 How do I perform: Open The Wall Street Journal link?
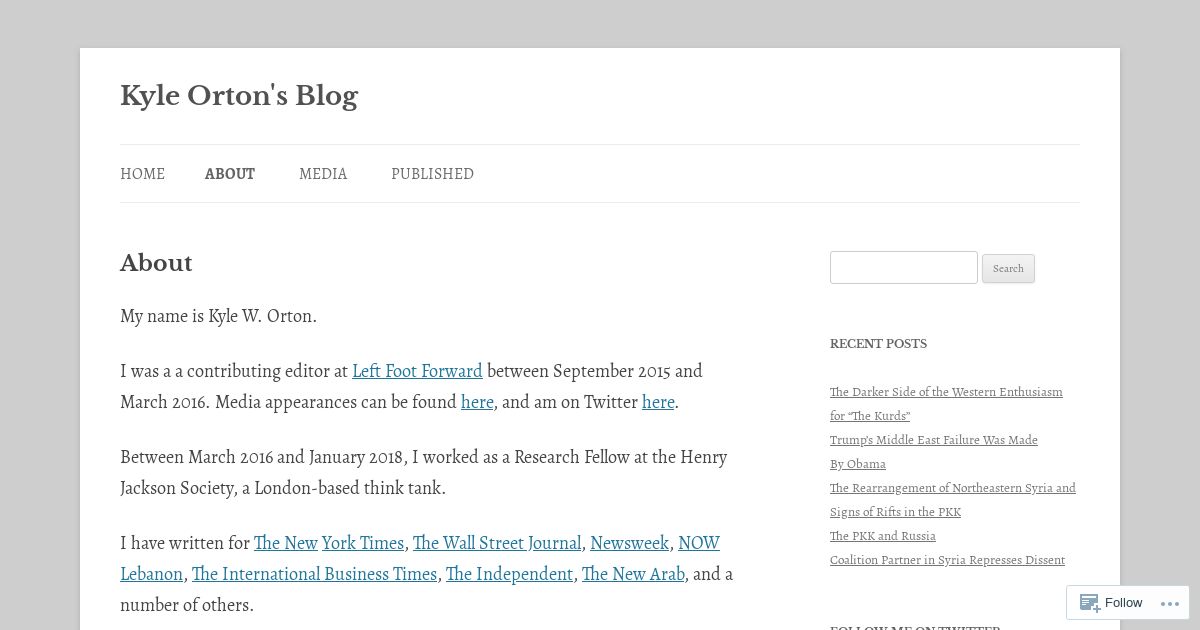click(x=497, y=543)
